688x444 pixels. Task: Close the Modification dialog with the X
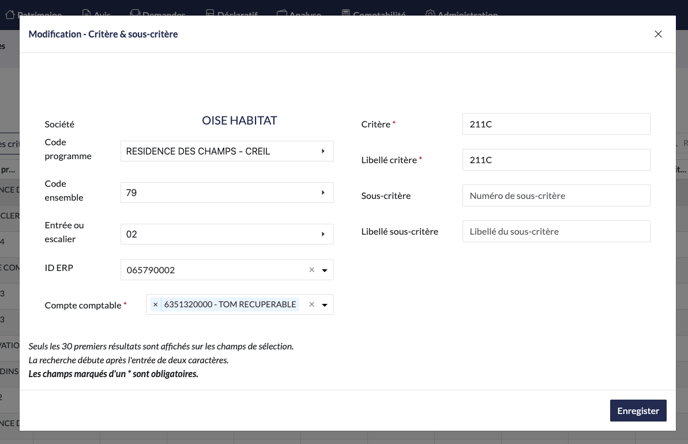[658, 34]
